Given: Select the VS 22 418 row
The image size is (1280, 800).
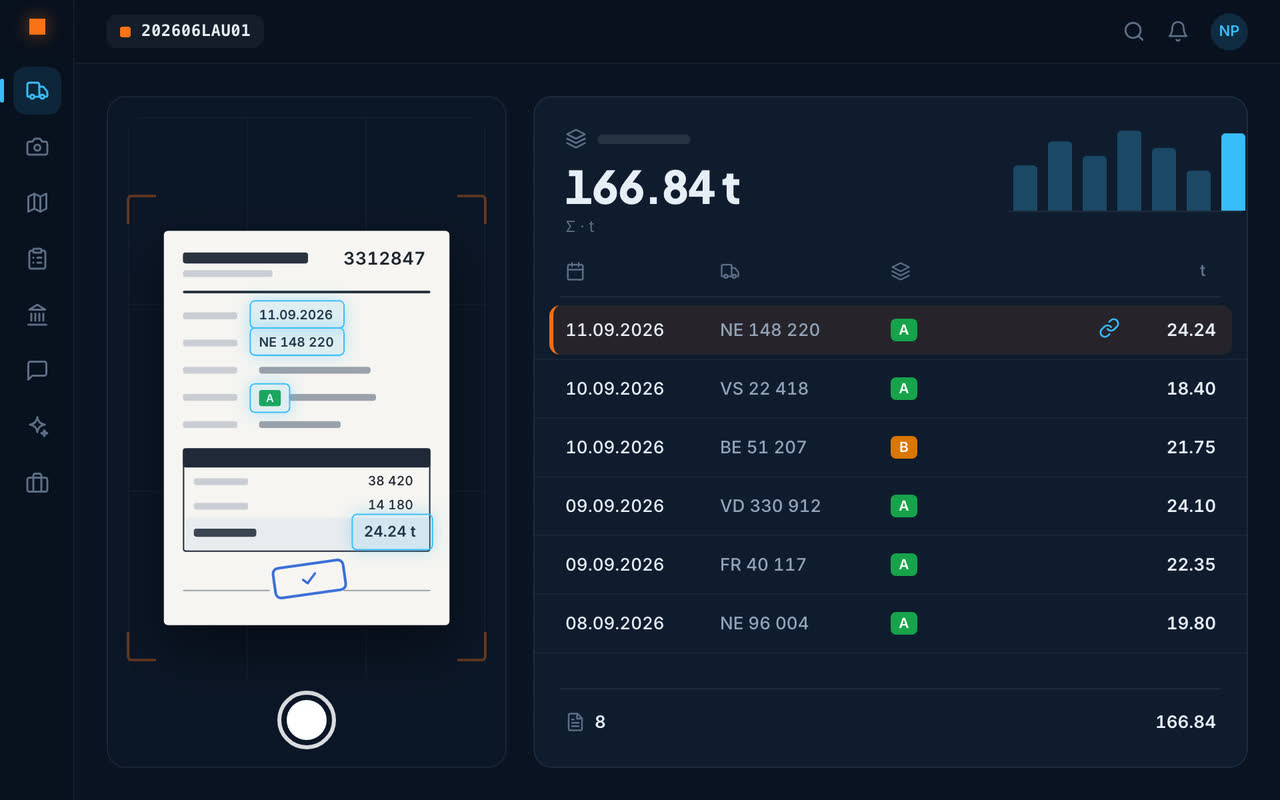Looking at the screenshot, I should coord(891,389).
